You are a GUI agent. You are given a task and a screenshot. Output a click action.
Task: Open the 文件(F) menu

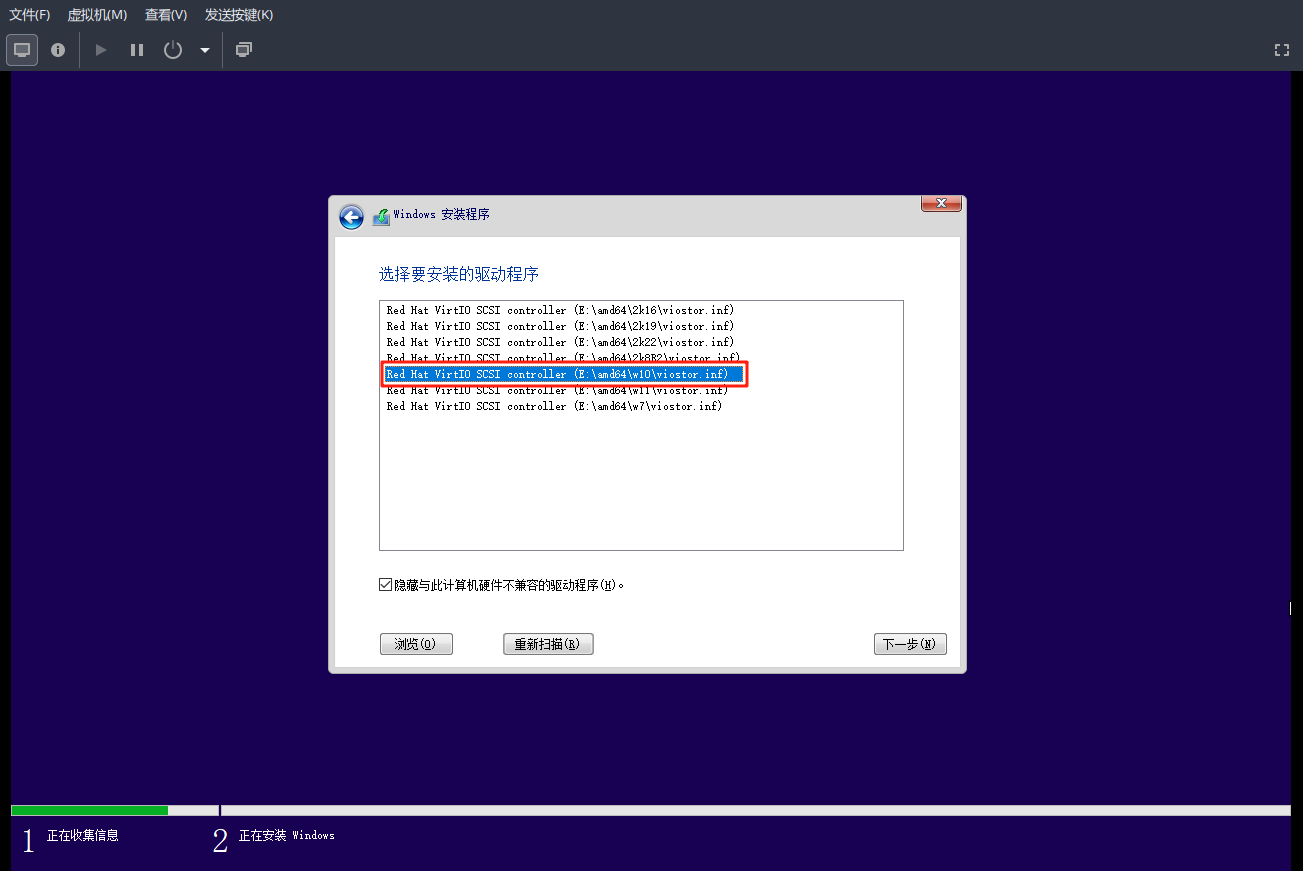[x=30, y=15]
